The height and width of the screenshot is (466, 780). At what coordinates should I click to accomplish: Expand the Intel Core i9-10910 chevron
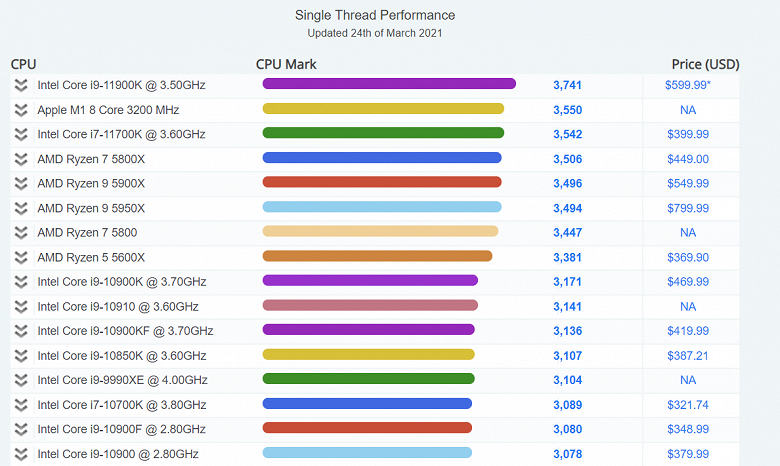(20, 306)
